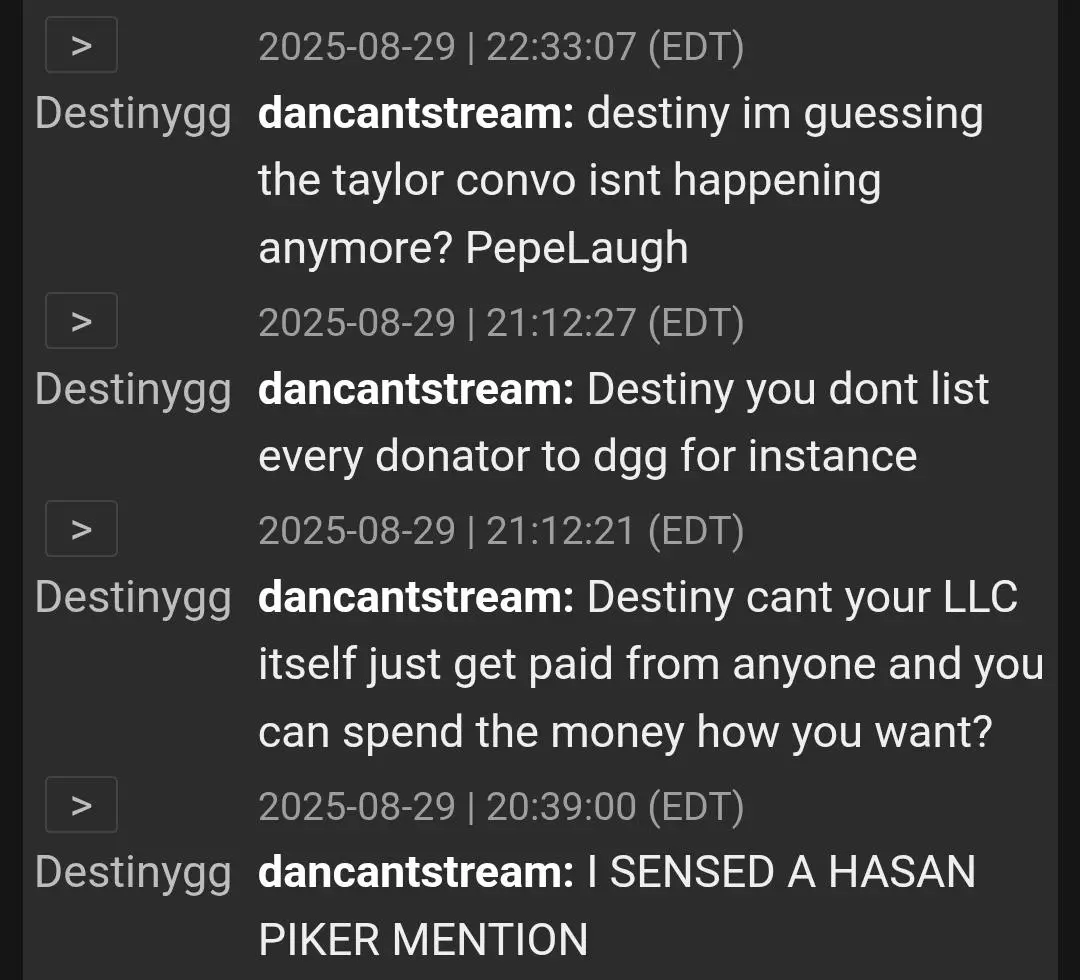Image resolution: width=1080 pixels, height=980 pixels.
Task: Click message text 'every donator to dgg for instance'
Action: [588, 457]
